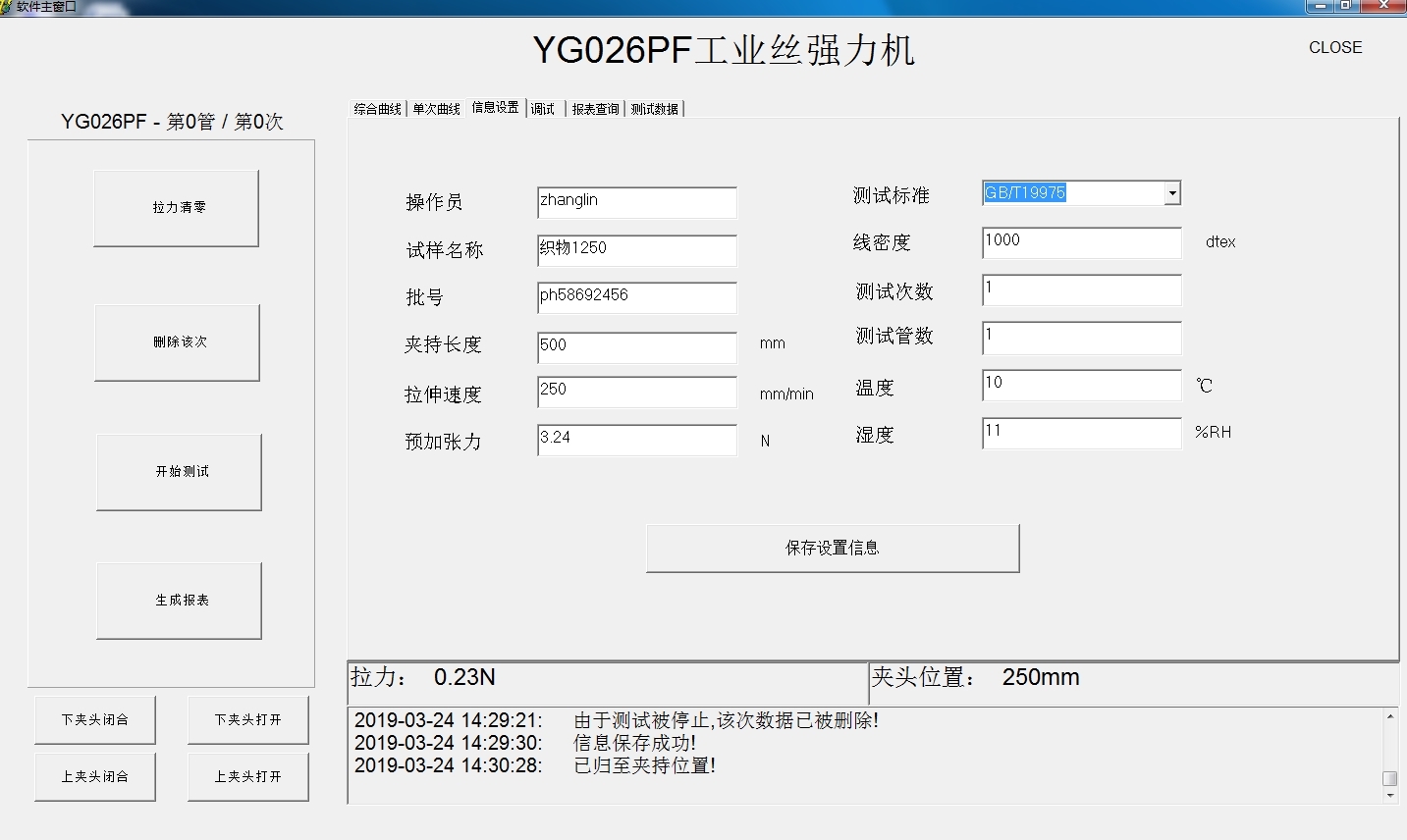The width and height of the screenshot is (1407, 840).
Task: Focus the 温度 field showing 10
Action: (1082, 385)
